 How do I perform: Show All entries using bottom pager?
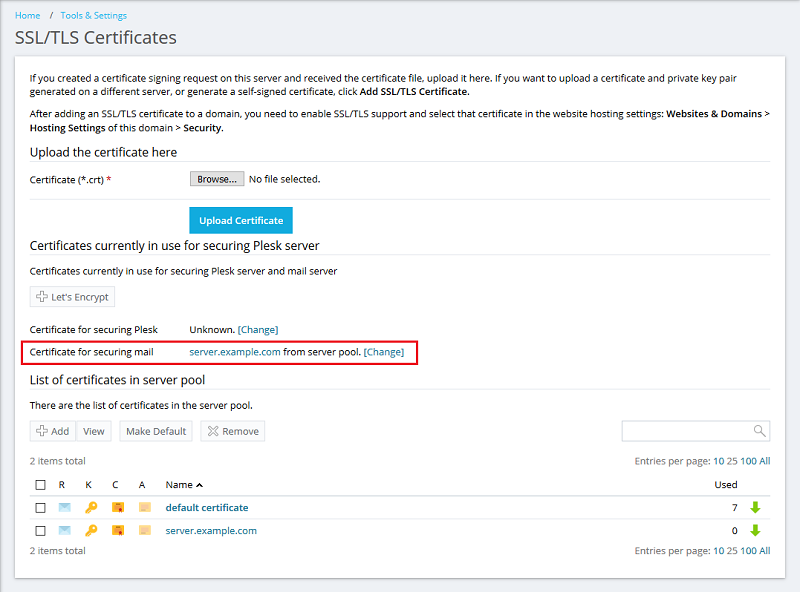764,551
